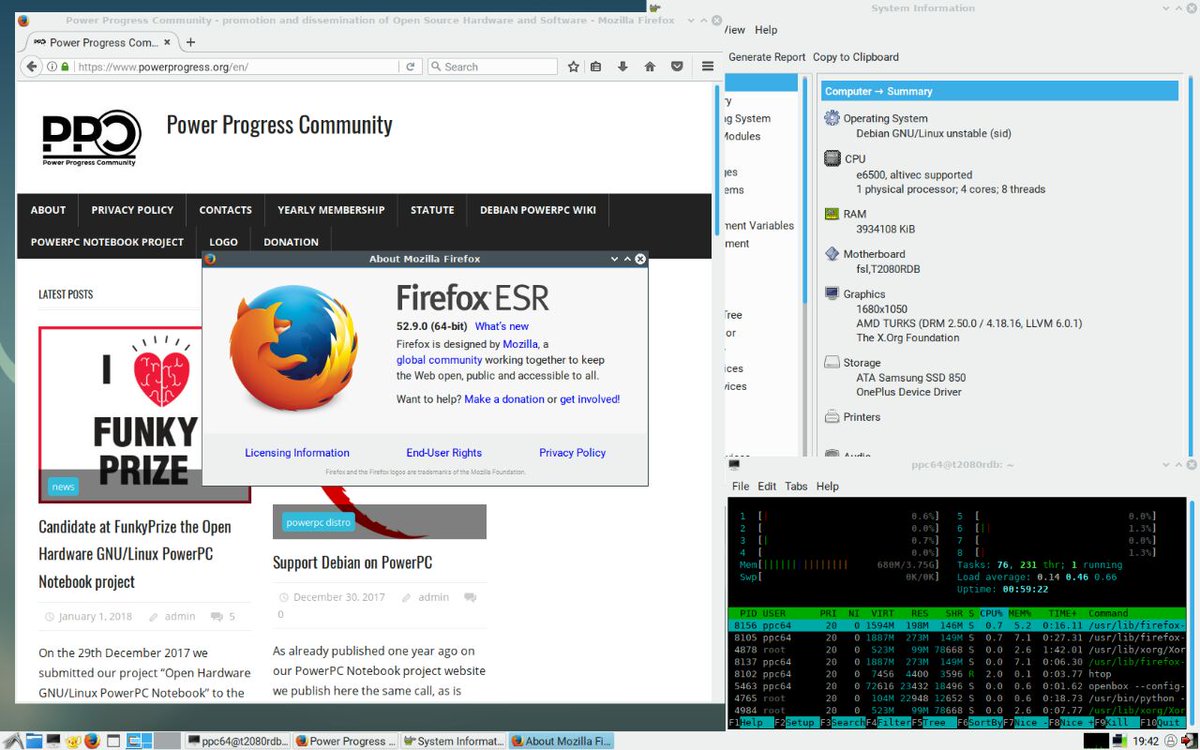Click Generate Report in System Information
This screenshot has height=750, width=1200.
coord(767,57)
